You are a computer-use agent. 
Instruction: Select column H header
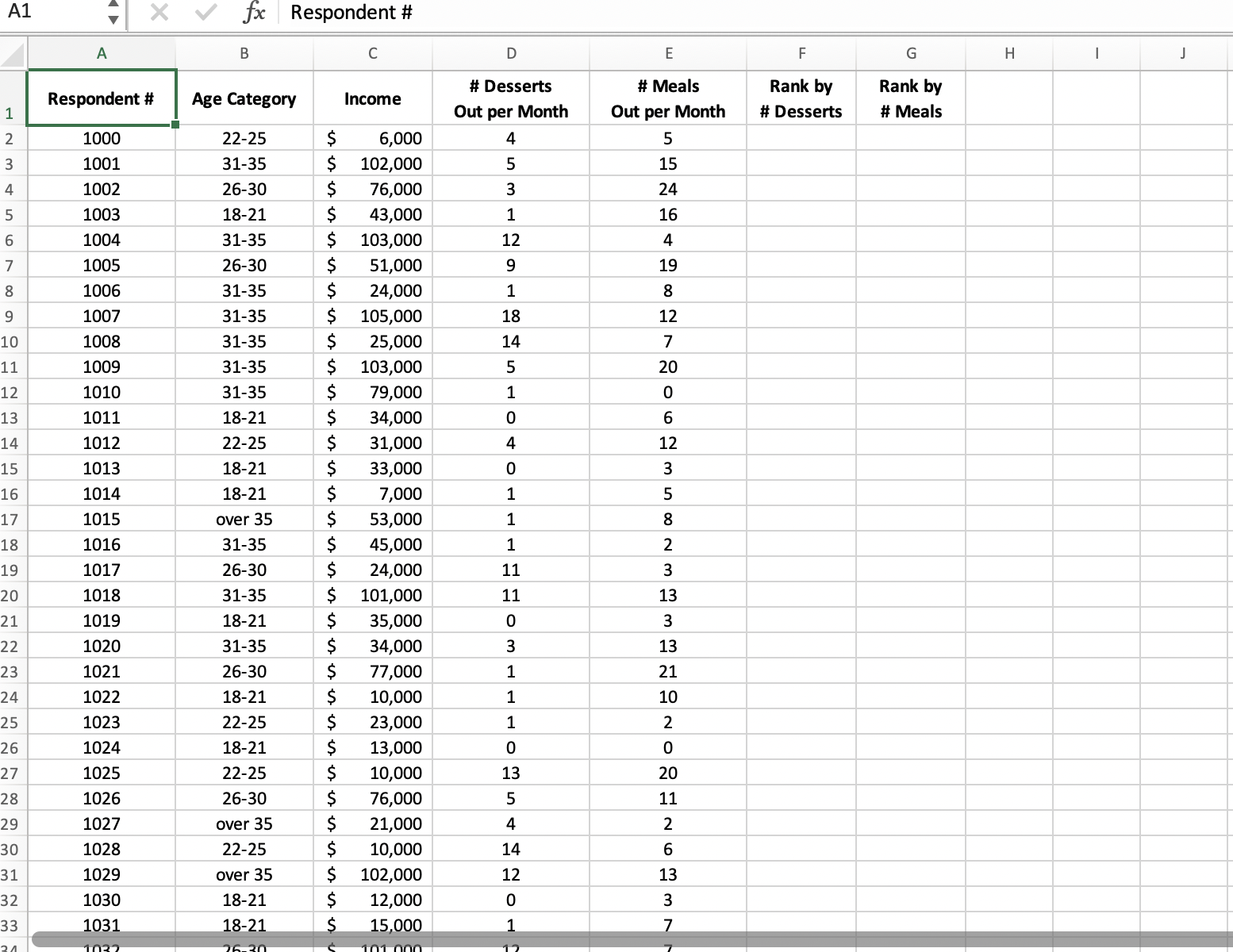(x=1009, y=54)
